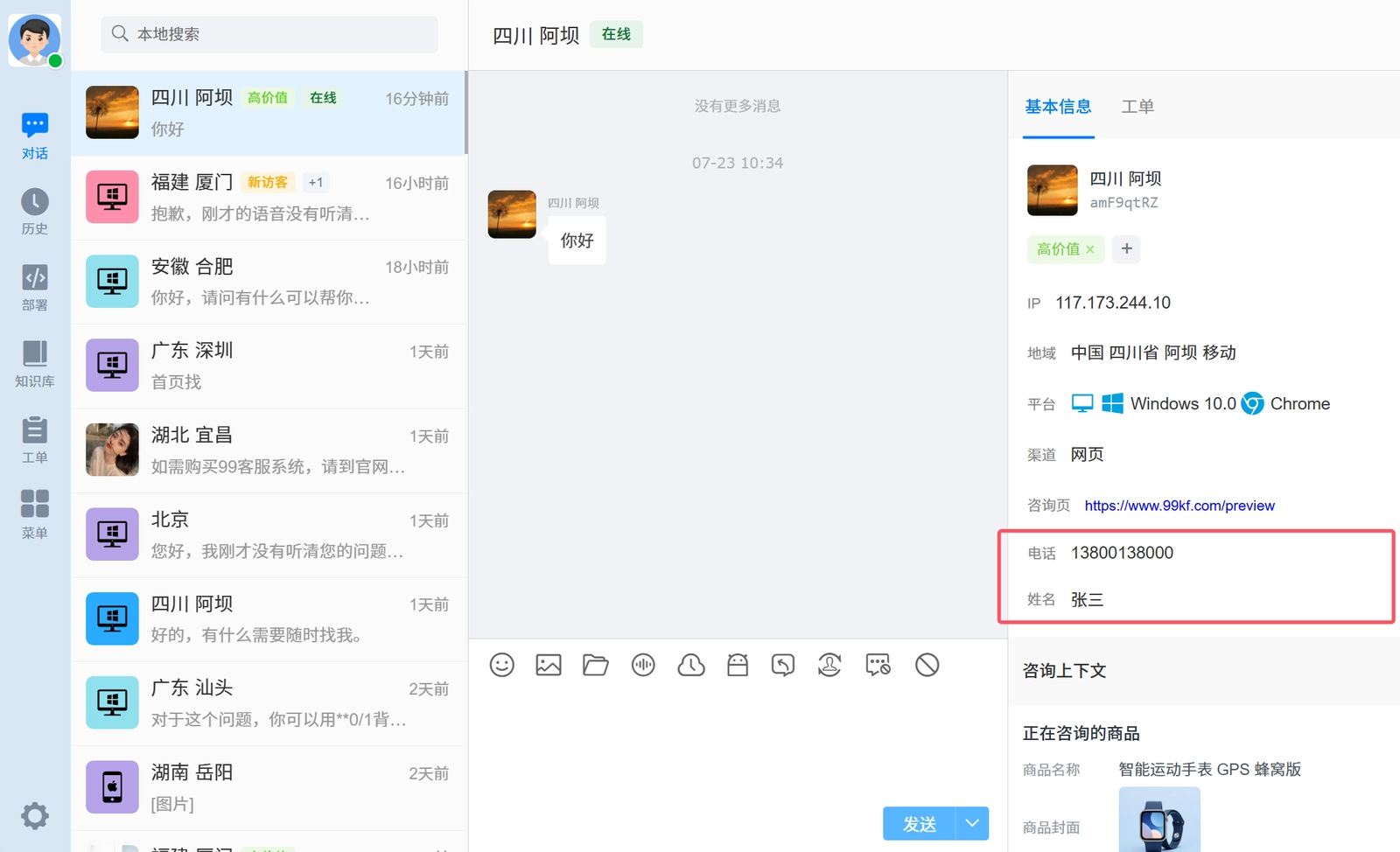
Task: Click the agent profile avatar
Action: (35, 39)
